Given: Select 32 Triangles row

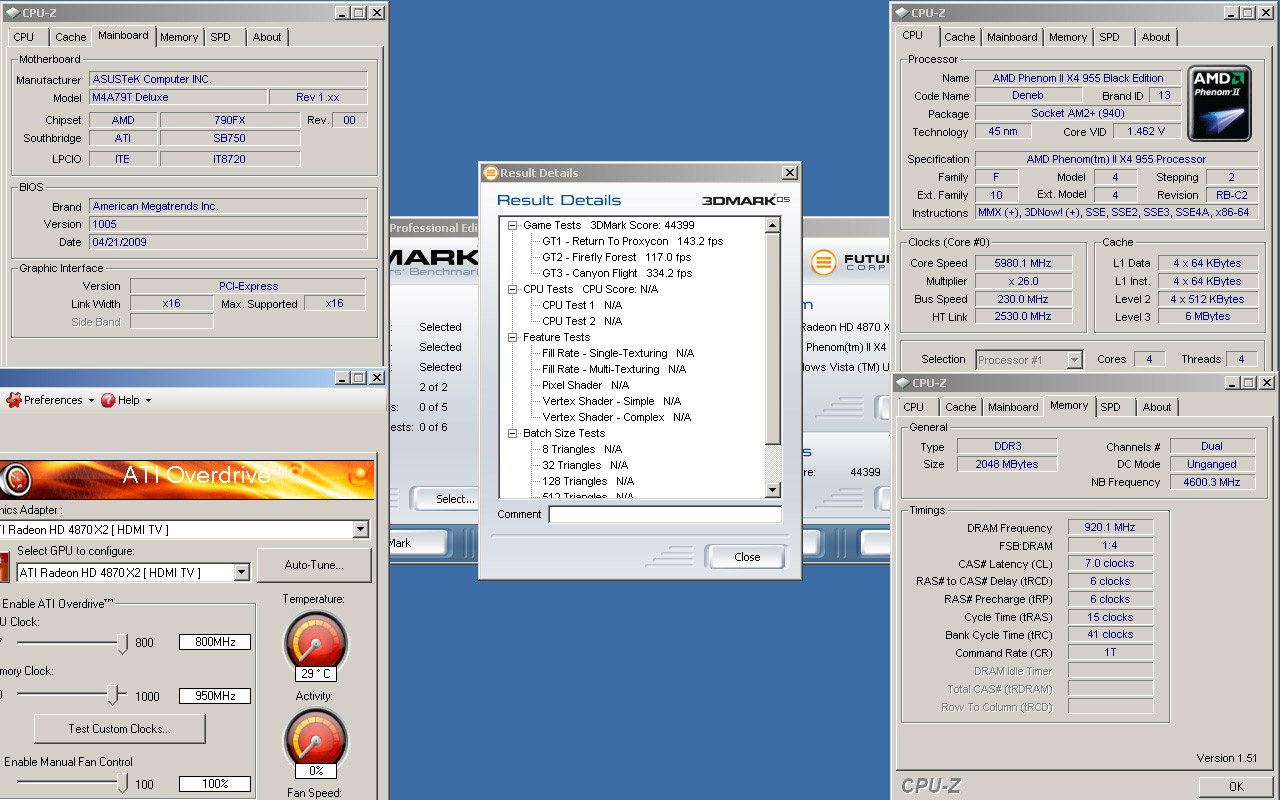Looking at the screenshot, I should (x=585, y=465).
